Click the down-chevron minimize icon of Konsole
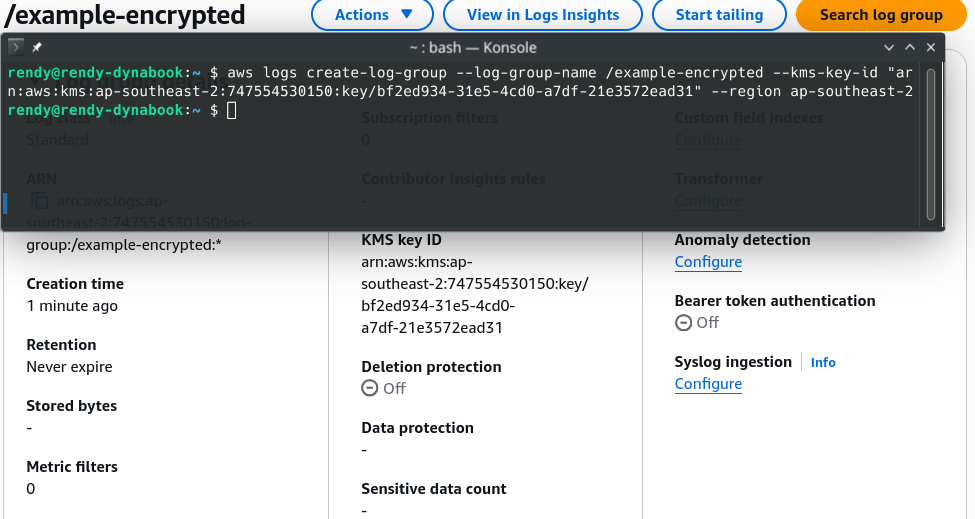Screen dimensions: 975x519 pyautogui.click(x=889, y=47)
